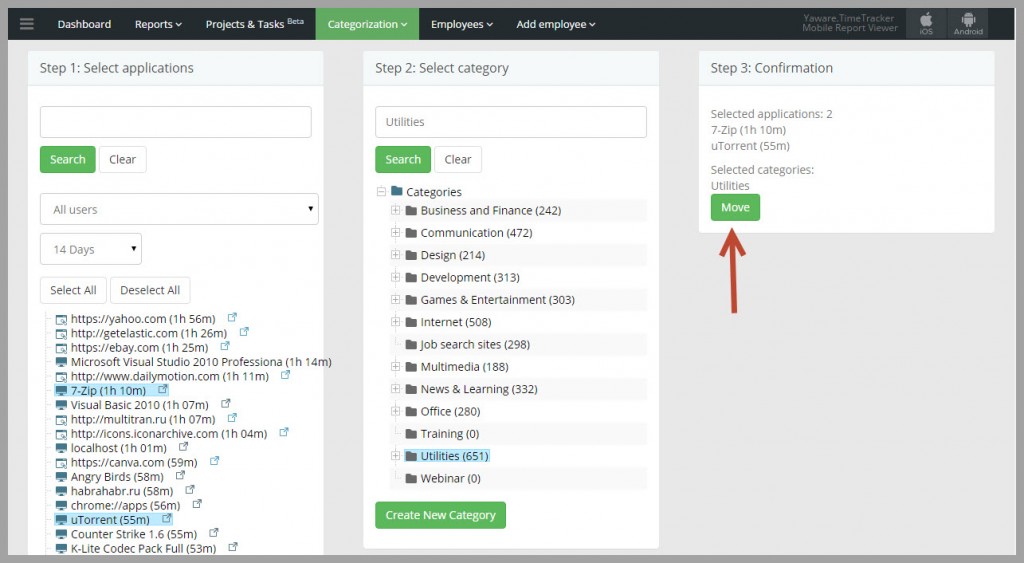The image size is (1024, 563).
Task: Click the root Categories folder icon
Action: (396, 191)
